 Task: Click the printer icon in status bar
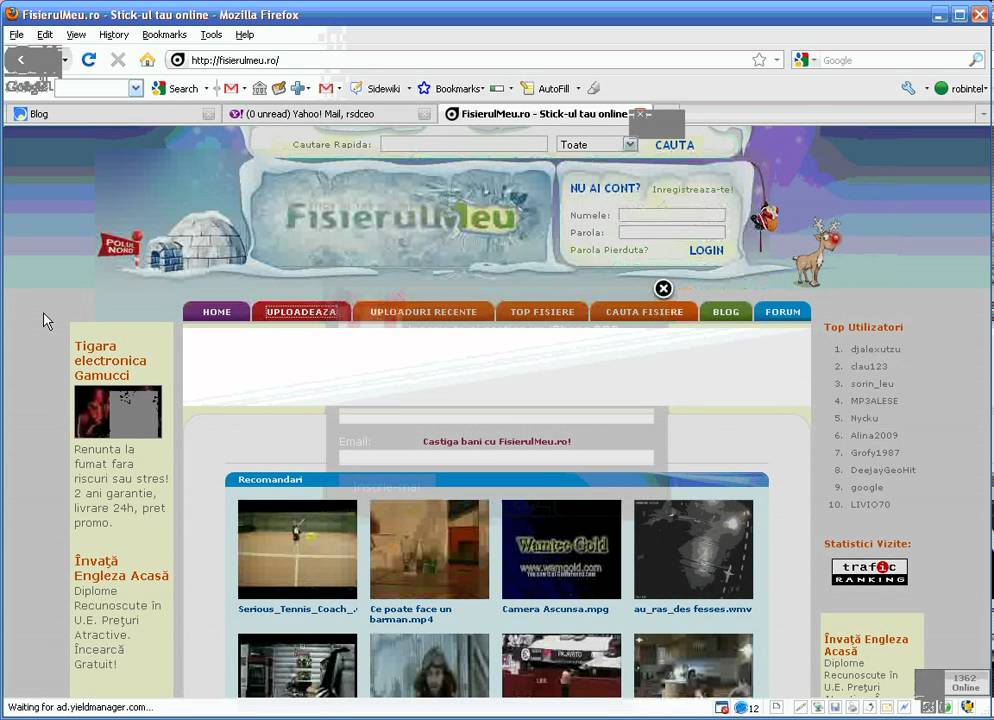point(852,707)
